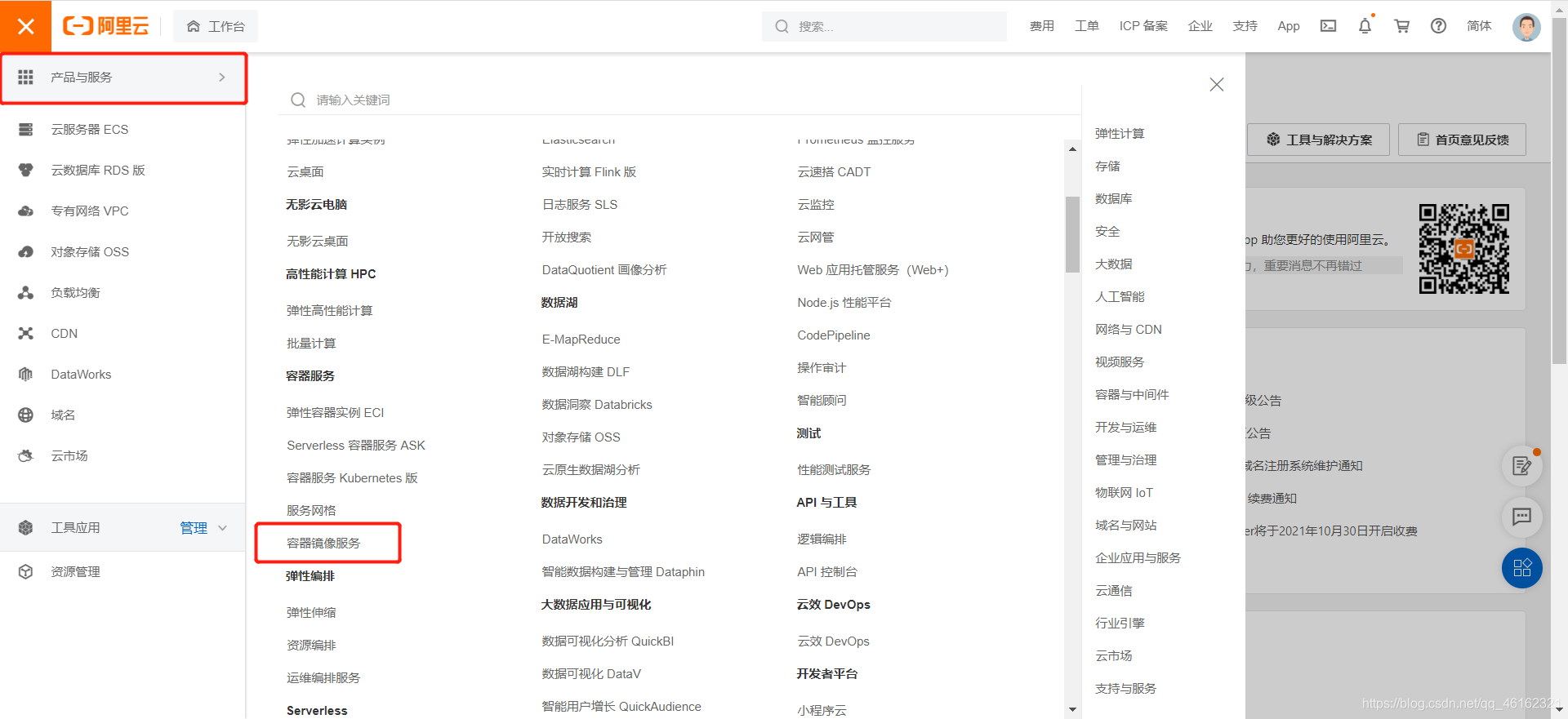Close the menu with orange X button
The height and width of the screenshot is (719, 1568).
25,26
